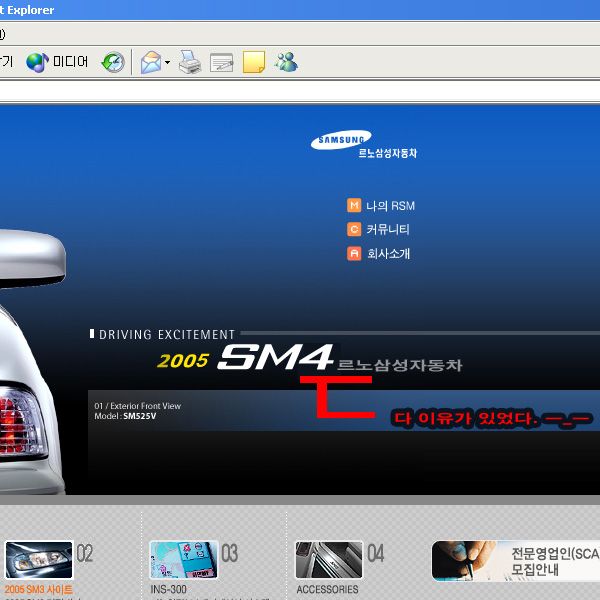Open the Discuss yellow note icon
Screen dimensions: 600x600
tap(254, 62)
